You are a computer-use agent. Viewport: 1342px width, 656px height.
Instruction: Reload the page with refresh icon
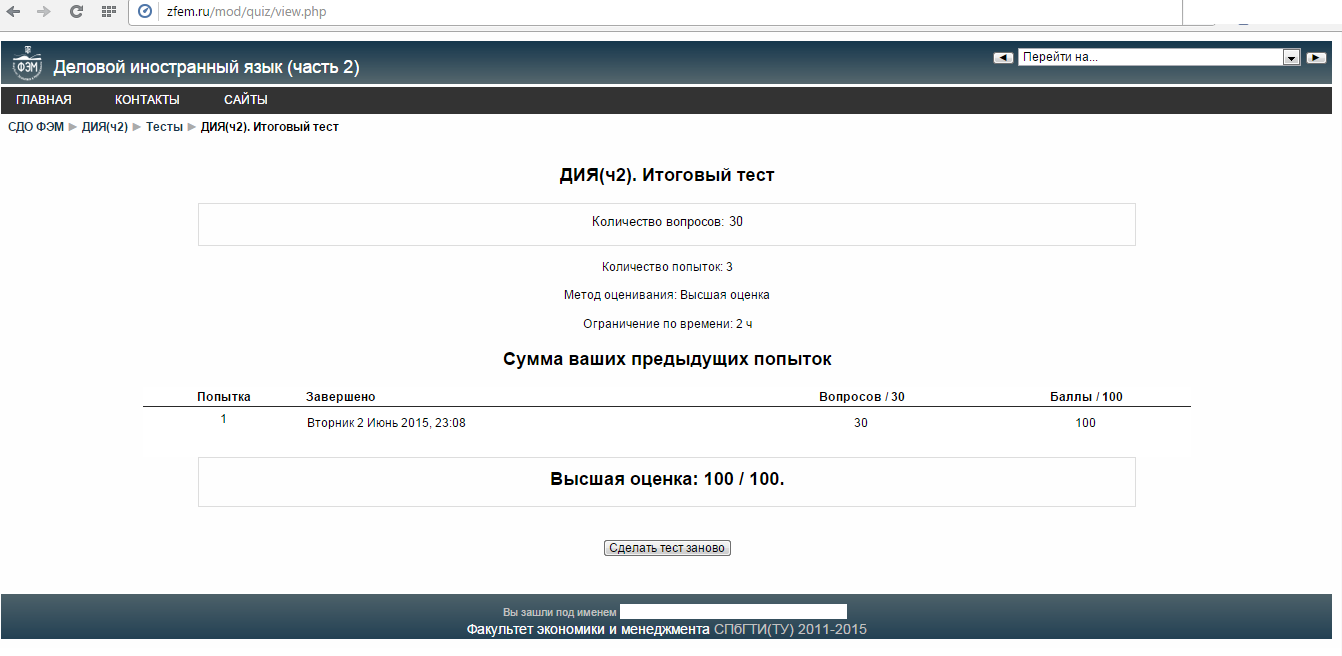pos(76,11)
